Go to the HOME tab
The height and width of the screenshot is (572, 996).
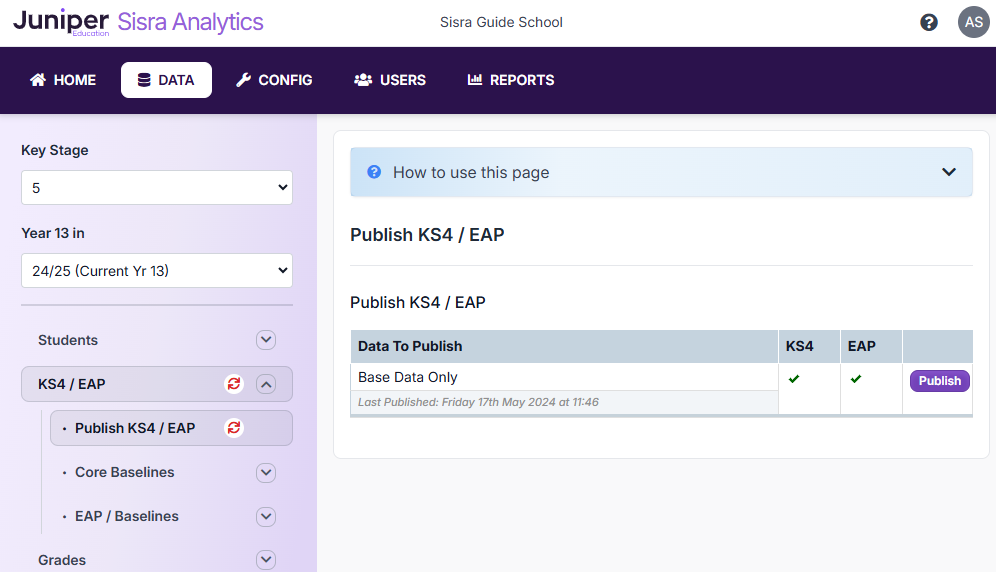(x=63, y=80)
